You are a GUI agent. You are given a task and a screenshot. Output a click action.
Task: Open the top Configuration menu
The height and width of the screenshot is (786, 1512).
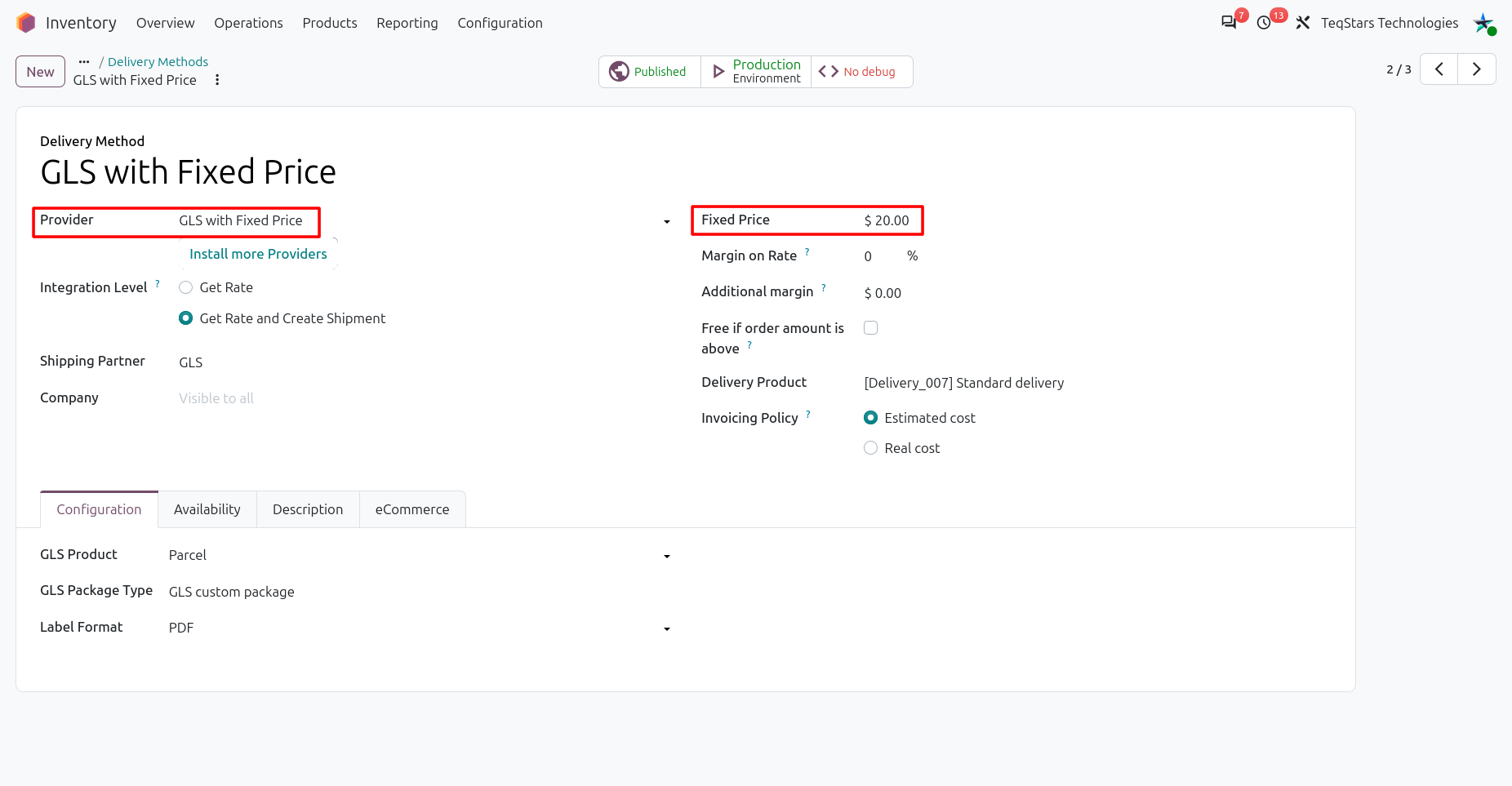click(500, 23)
